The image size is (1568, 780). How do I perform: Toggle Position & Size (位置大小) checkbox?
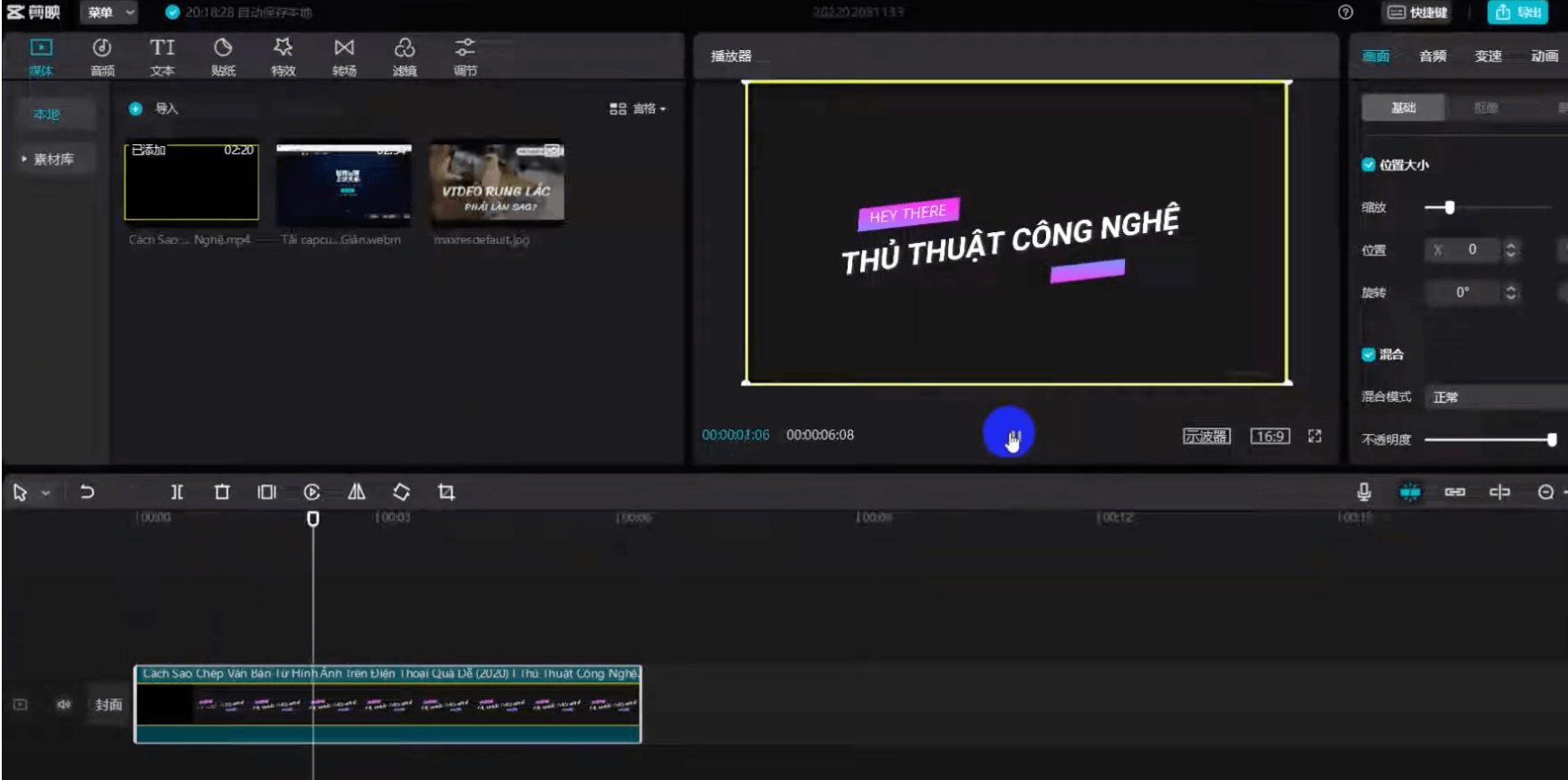click(1368, 164)
